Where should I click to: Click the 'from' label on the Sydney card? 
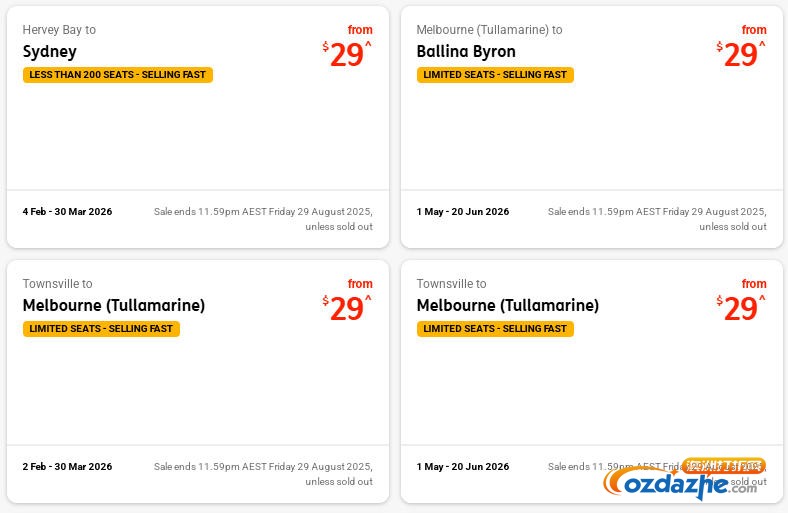(x=360, y=30)
